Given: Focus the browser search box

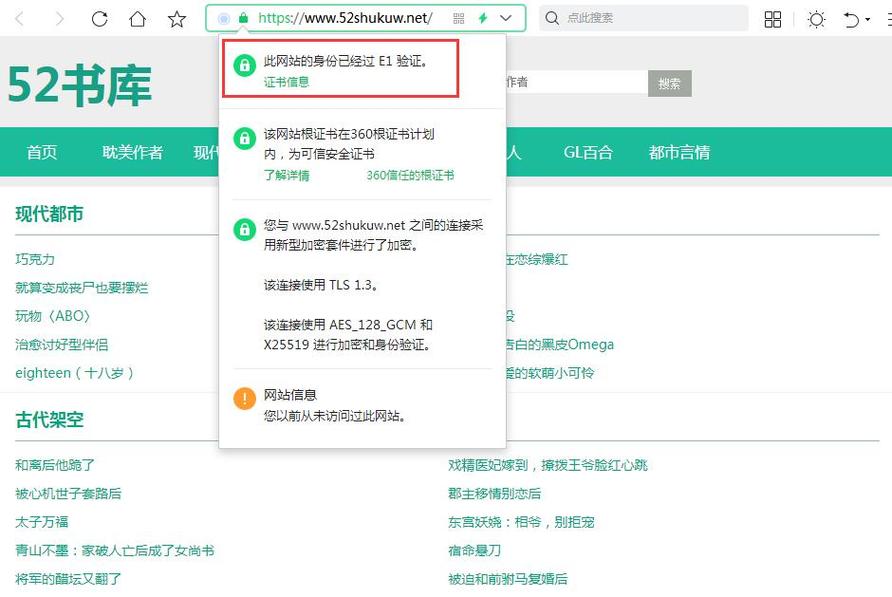Looking at the screenshot, I should [x=644, y=18].
